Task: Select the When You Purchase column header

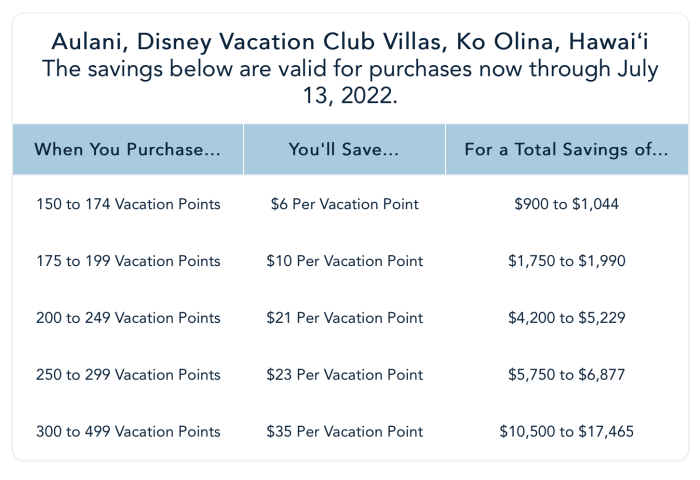Action: coord(128,149)
